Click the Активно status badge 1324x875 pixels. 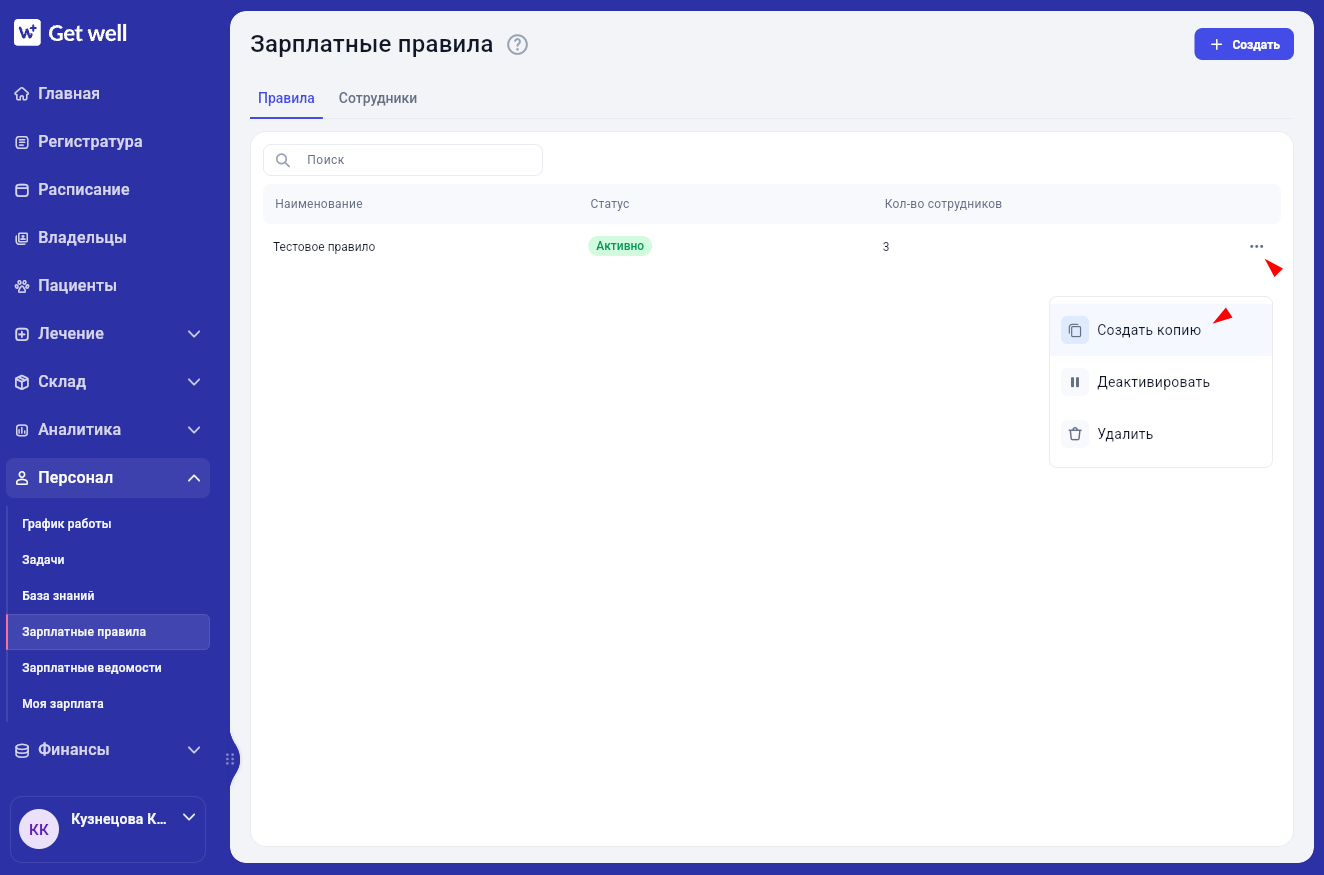click(620, 246)
